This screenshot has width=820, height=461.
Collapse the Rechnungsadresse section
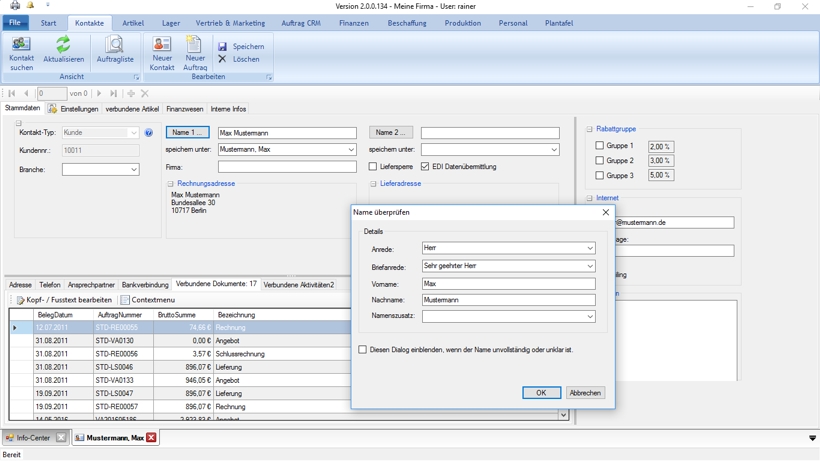[170, 184]
